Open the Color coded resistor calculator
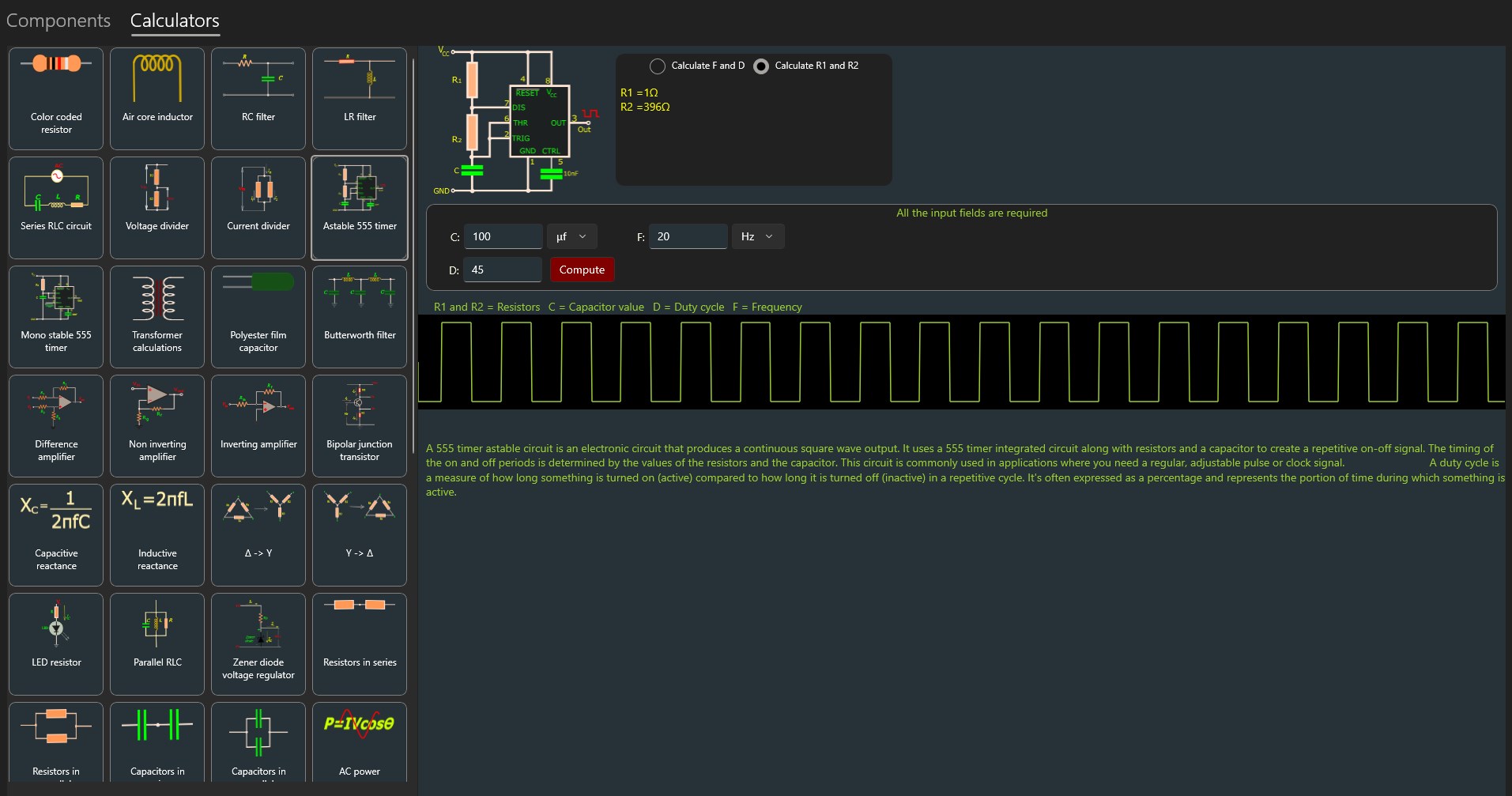The width and height of the screenshot is (1512, 796). click(x=56, y=99)
